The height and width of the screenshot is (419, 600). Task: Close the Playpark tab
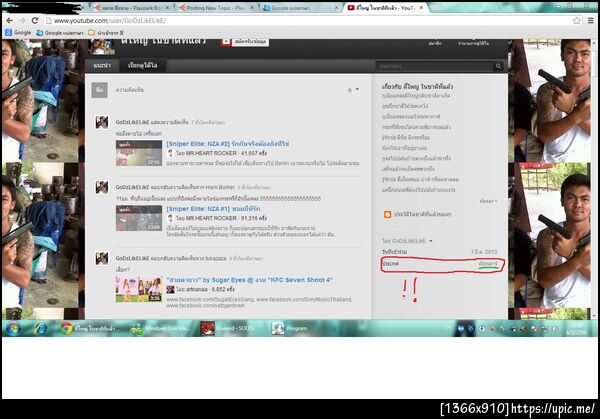coord(167,8)
